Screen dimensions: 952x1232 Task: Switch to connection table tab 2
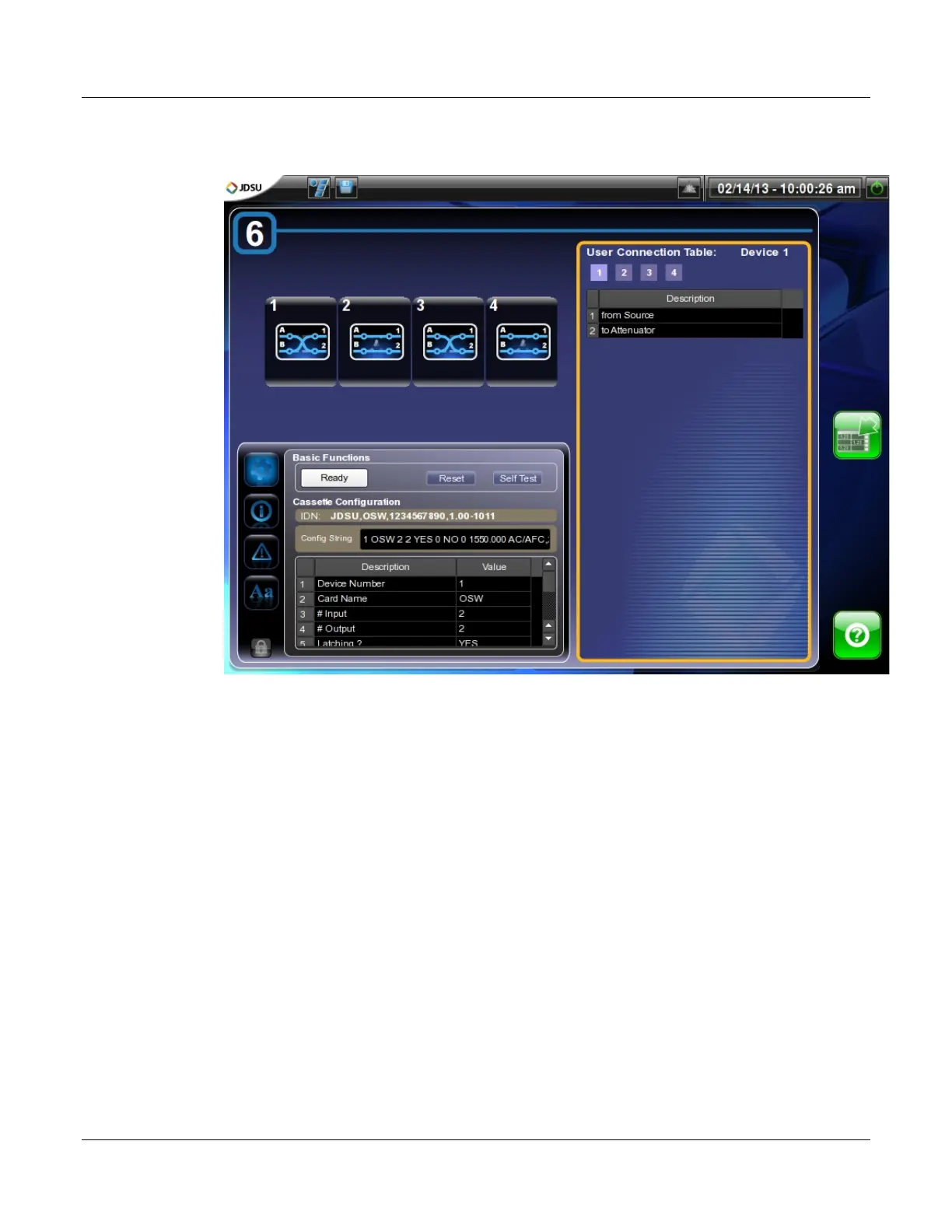[624, 272]
